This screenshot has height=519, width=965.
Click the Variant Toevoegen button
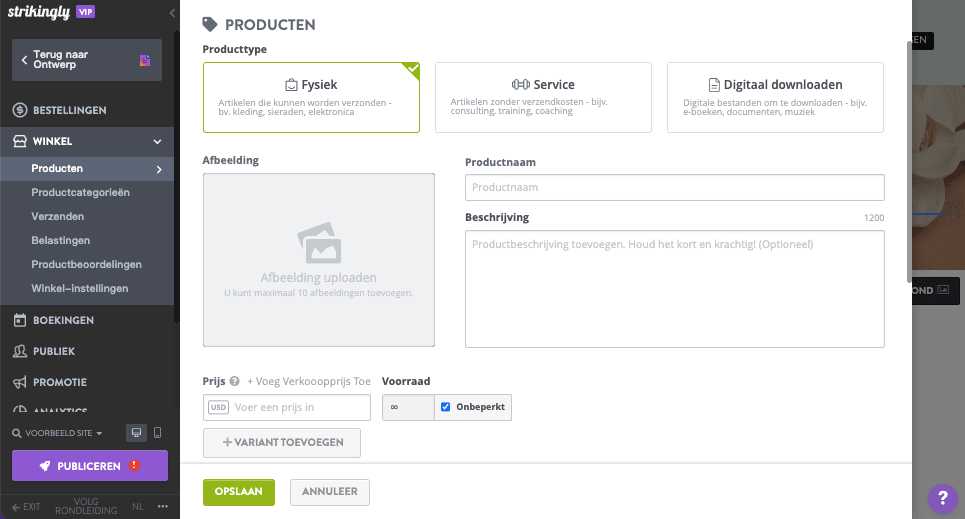click(282, 442)
